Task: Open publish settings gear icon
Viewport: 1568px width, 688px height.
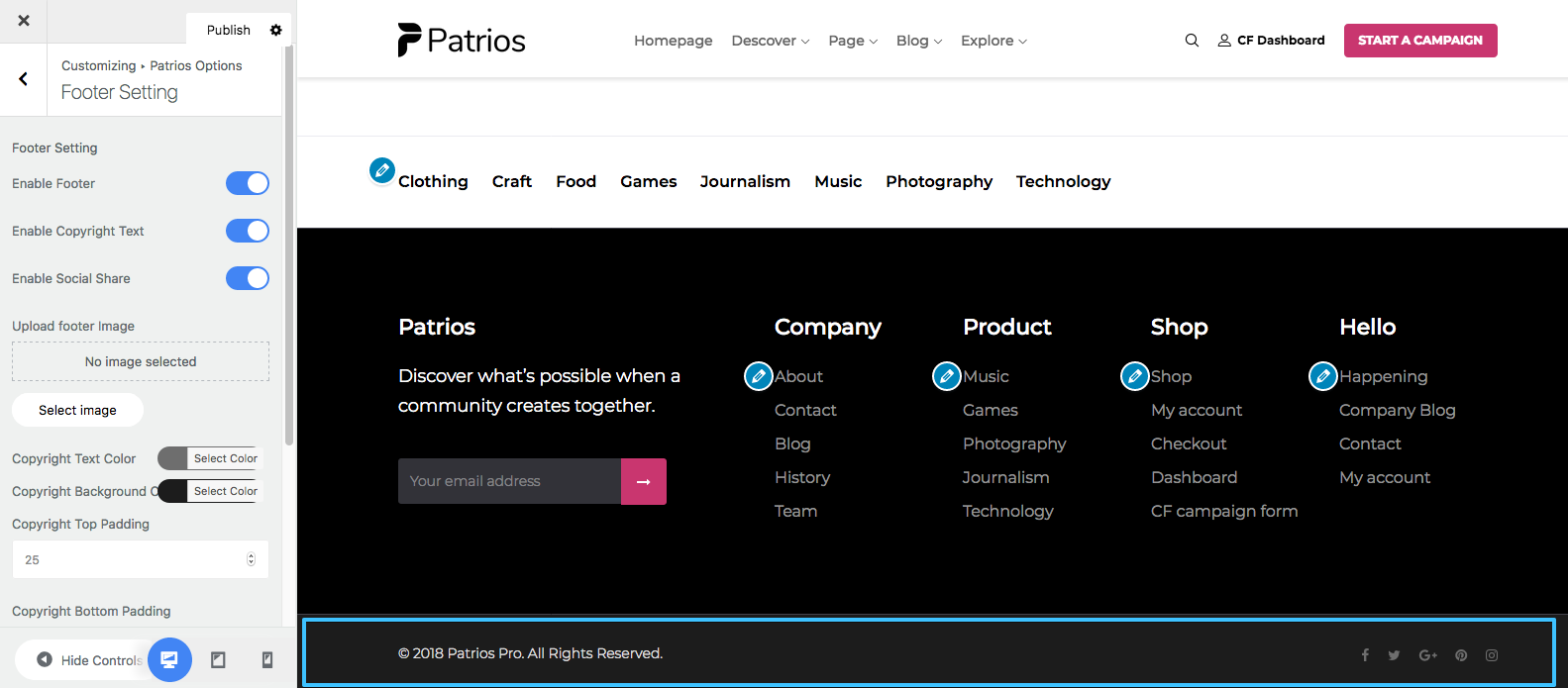Action: coord(276,30)
